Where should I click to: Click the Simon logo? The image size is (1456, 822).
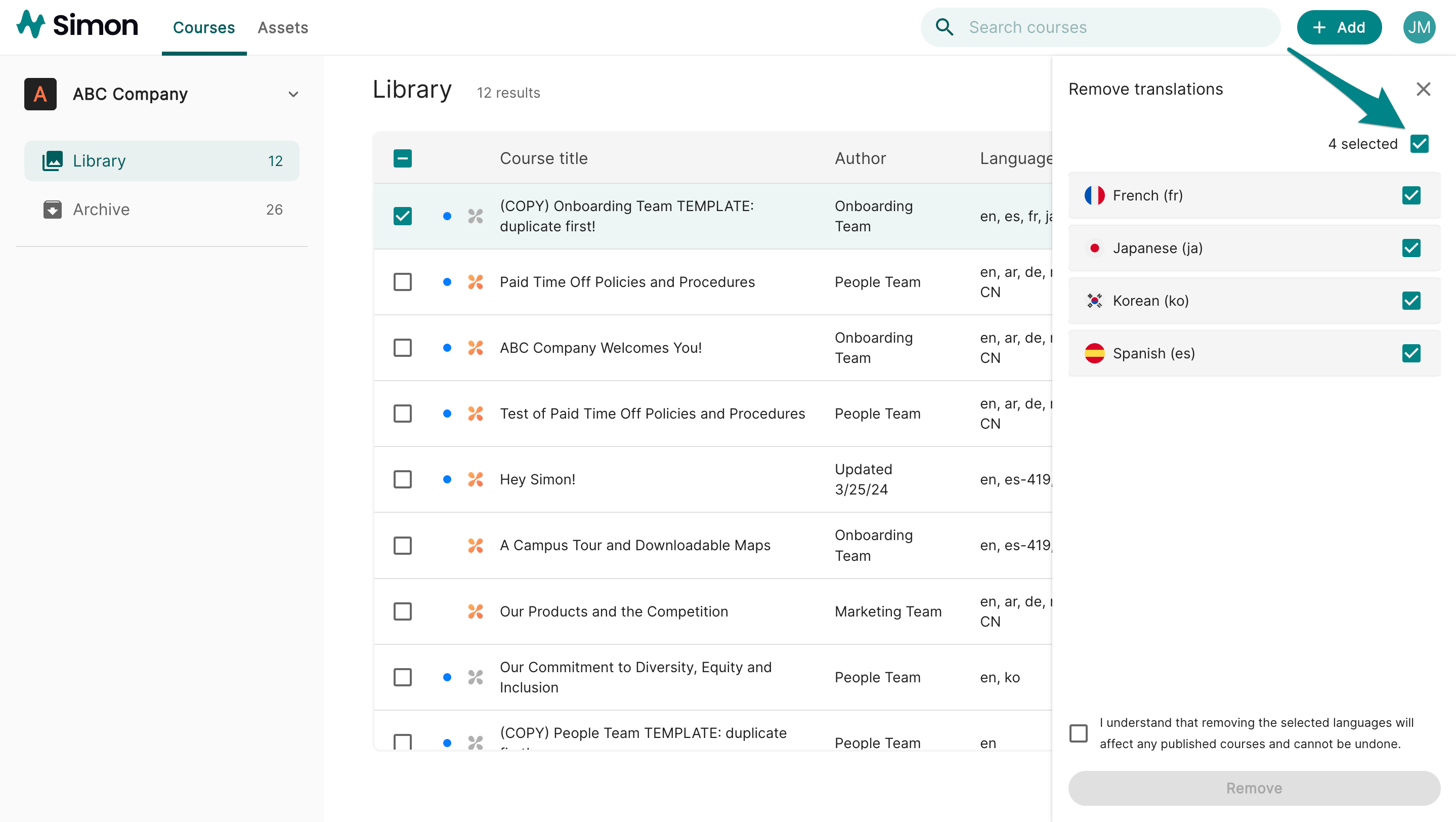[x=77, y=25]
